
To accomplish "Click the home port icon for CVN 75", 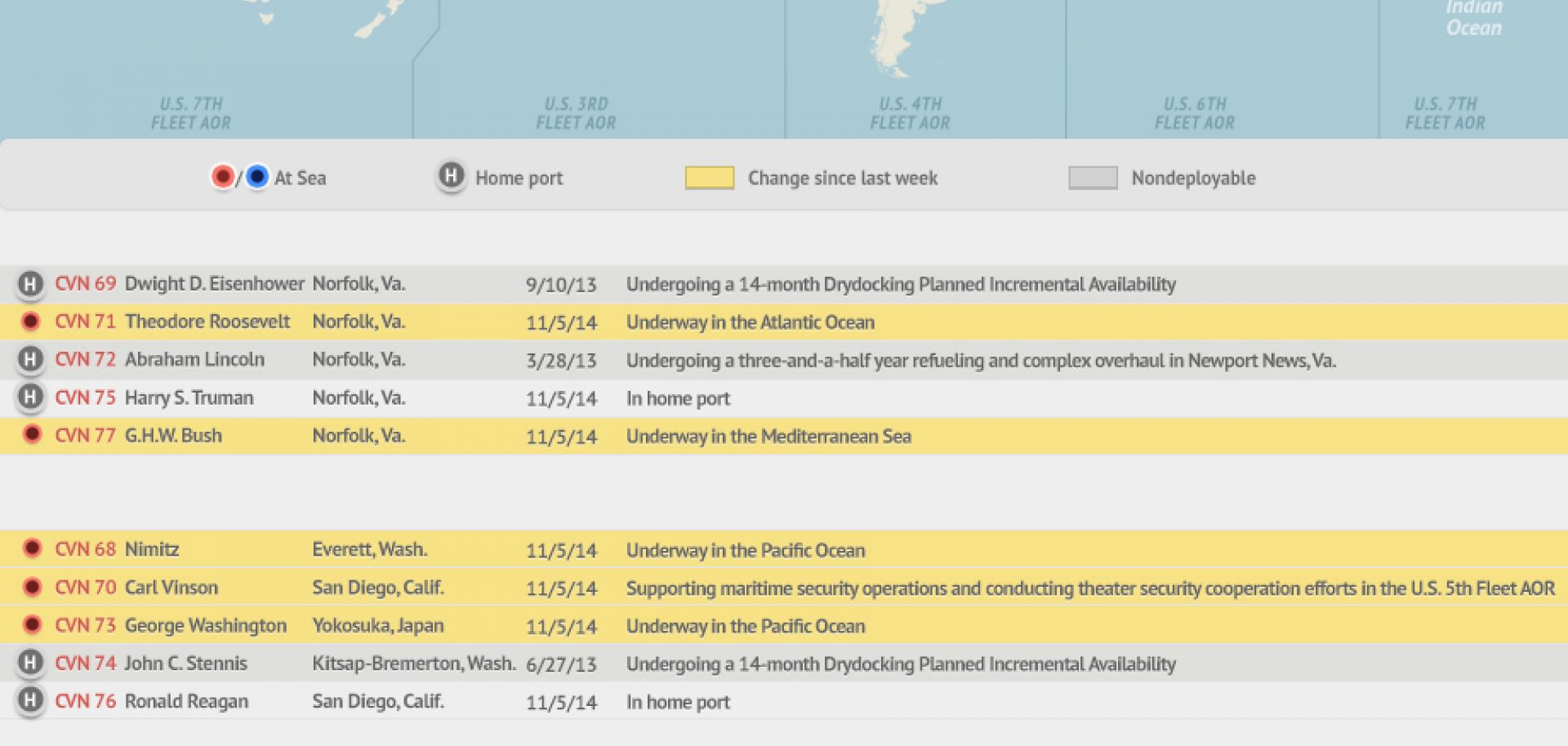I will (x=30, y=397).
